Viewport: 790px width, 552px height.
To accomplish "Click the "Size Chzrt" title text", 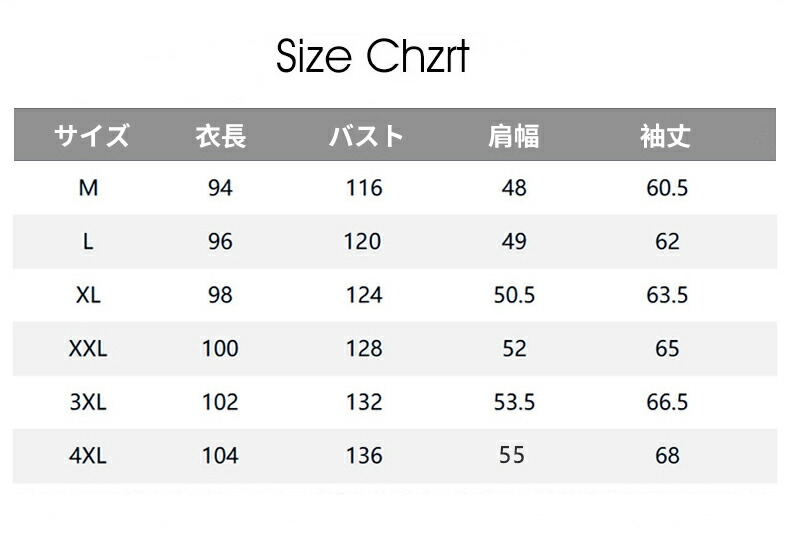I will [x=372, y=59].
